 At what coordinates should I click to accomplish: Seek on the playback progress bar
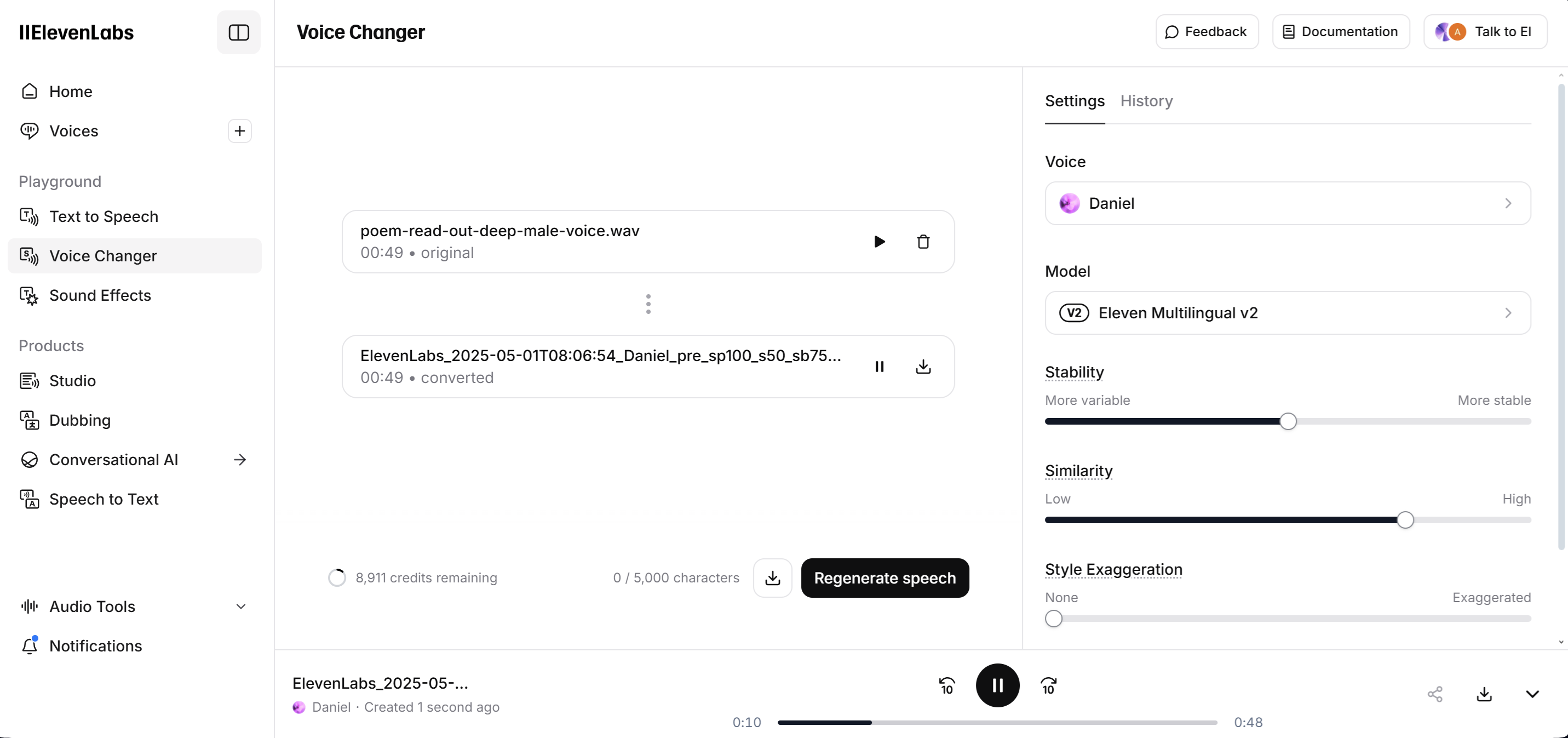pyautogui.click(x=997, y=723)
